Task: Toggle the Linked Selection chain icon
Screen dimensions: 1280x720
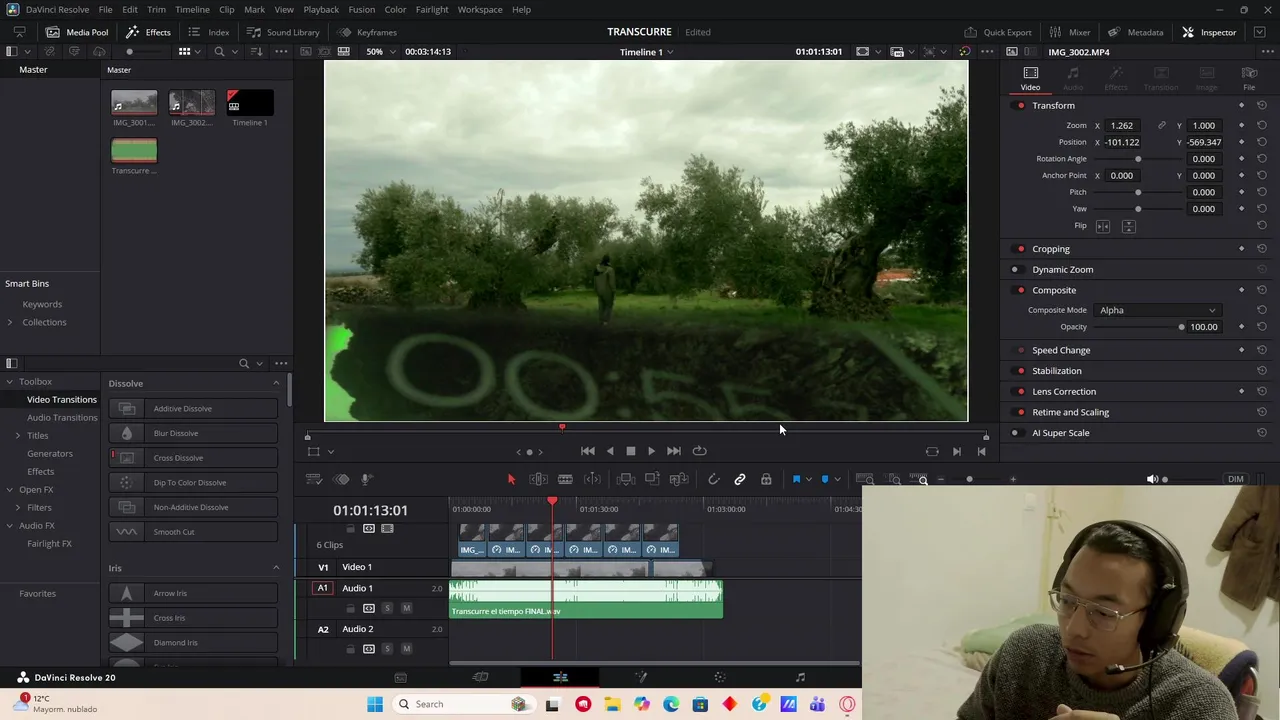Action: [x=740, y=480]
